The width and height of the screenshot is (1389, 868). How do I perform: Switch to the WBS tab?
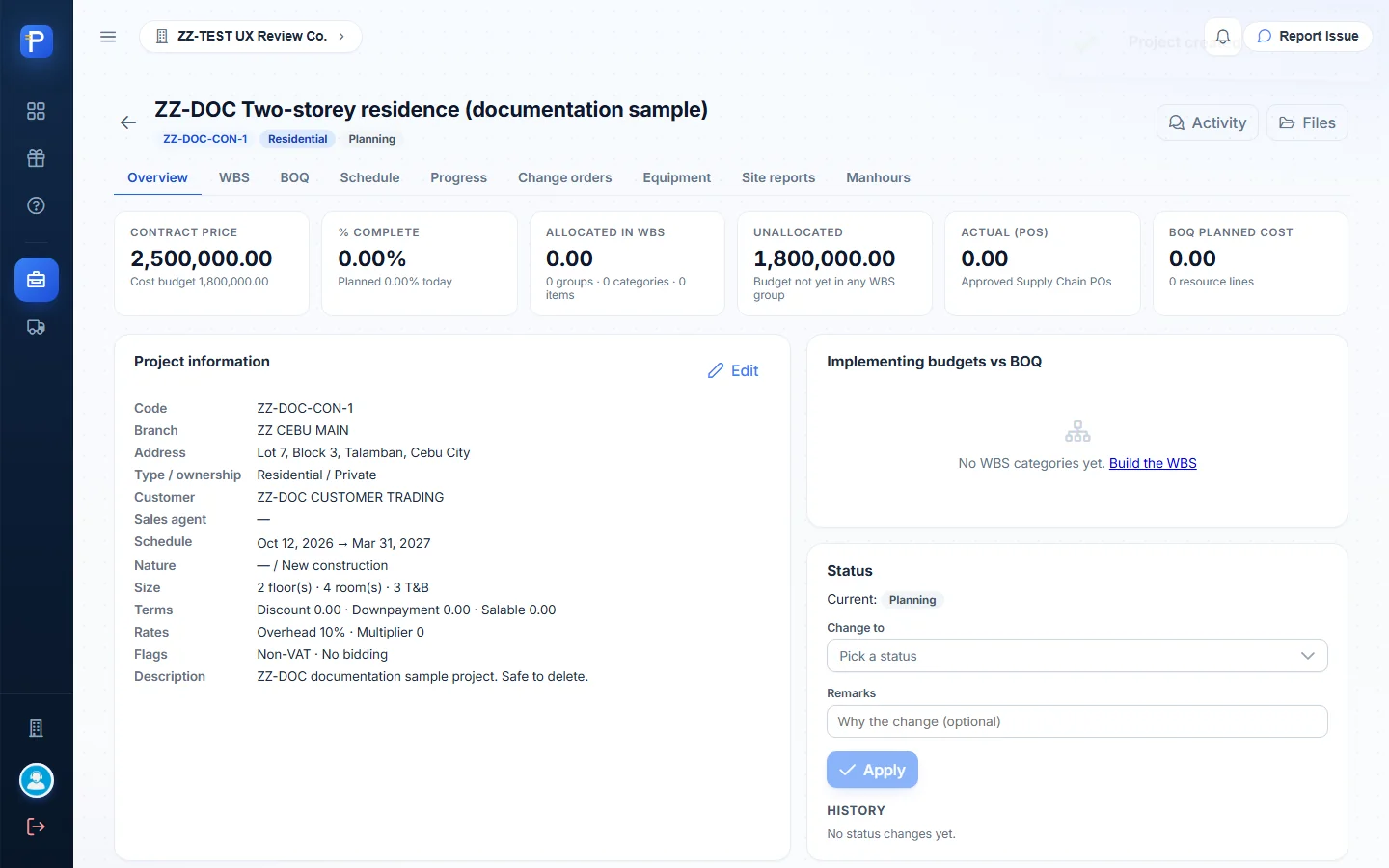234,177
